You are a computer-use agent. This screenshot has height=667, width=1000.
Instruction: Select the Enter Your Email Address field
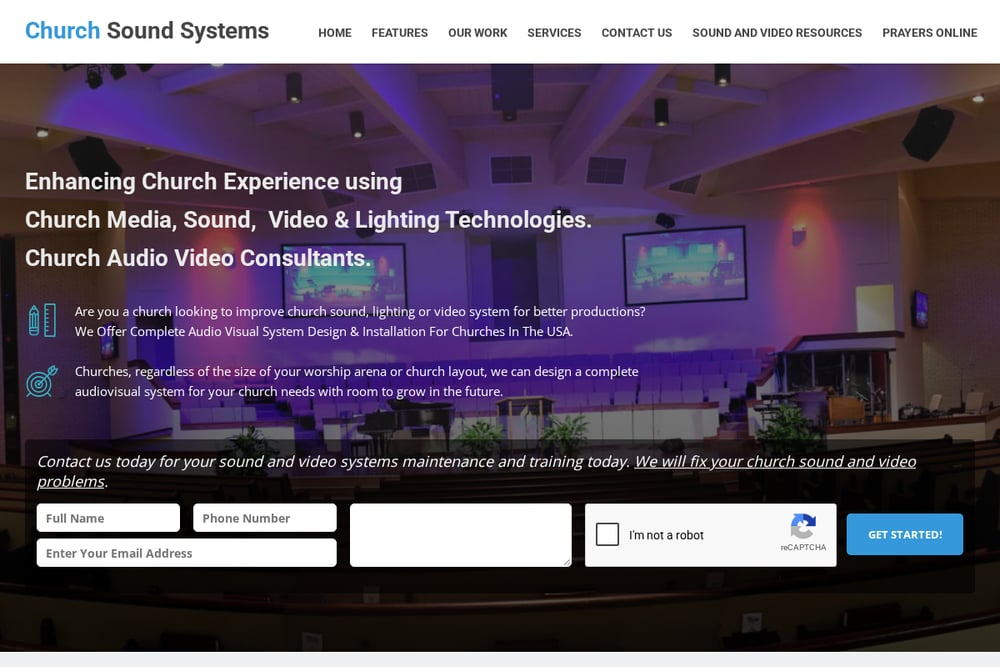(187, 553)
